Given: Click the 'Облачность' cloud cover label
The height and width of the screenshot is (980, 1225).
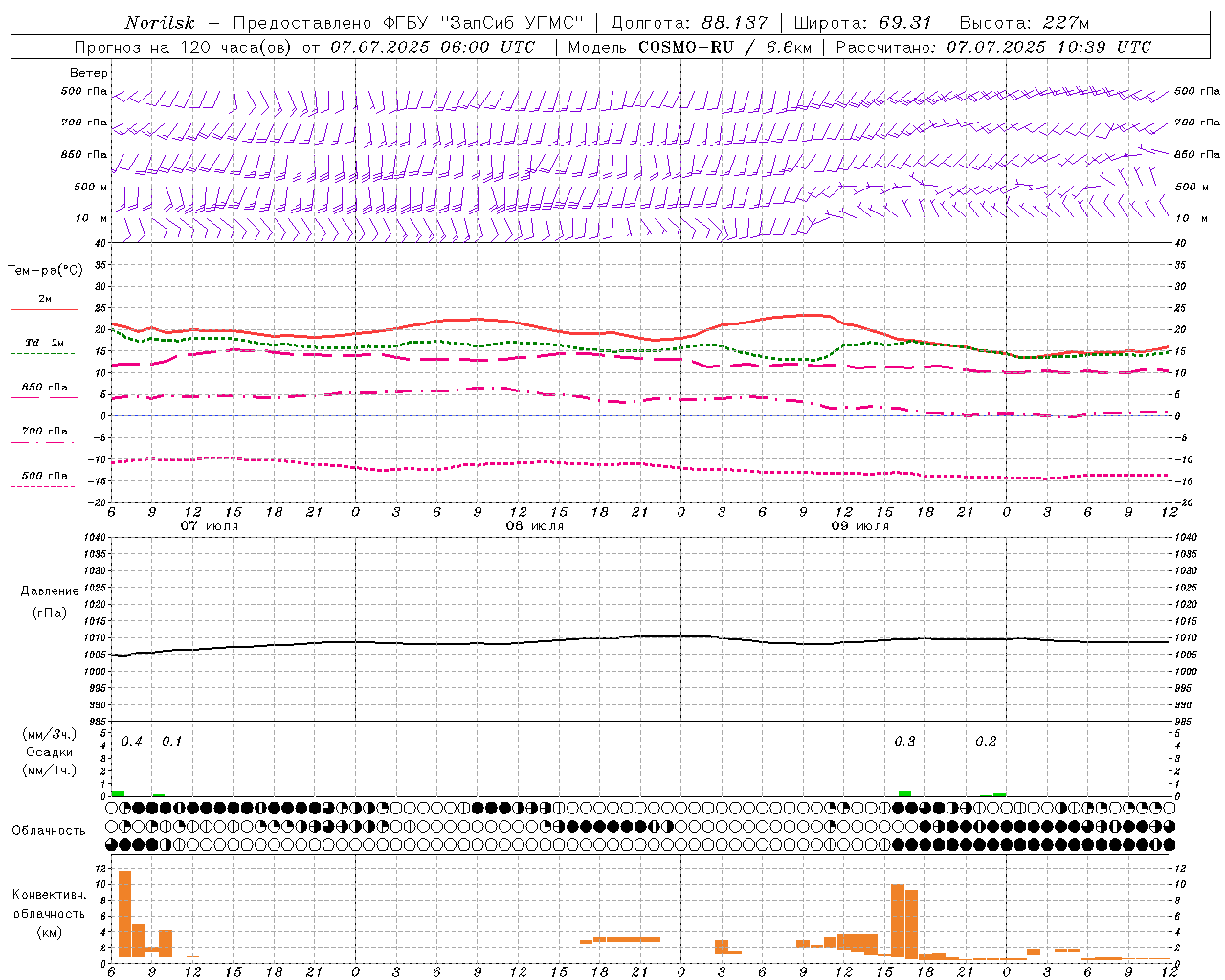Looking at the screenshot, I should [49, 830].
